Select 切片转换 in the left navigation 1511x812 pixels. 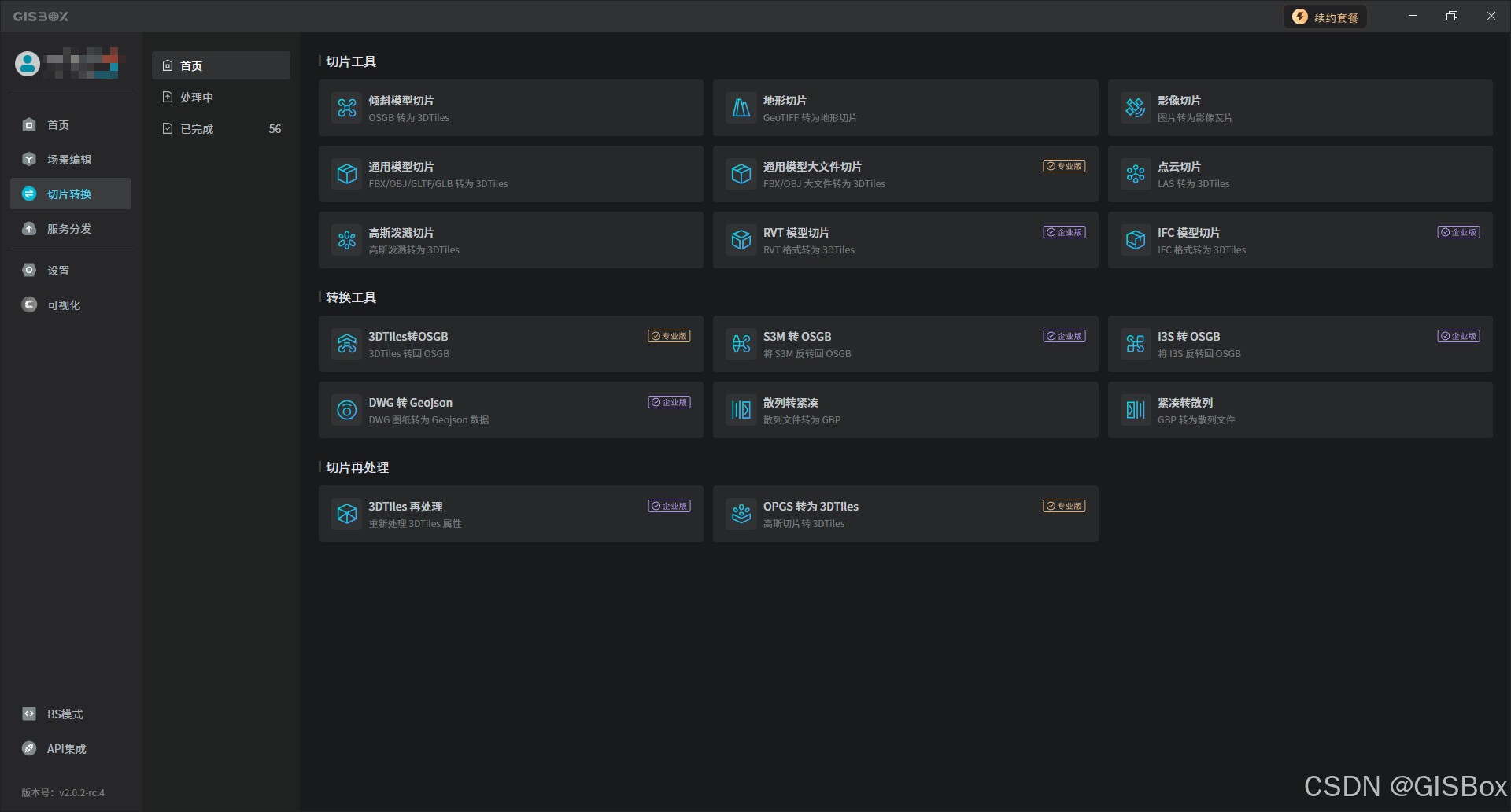coord(71,194)
